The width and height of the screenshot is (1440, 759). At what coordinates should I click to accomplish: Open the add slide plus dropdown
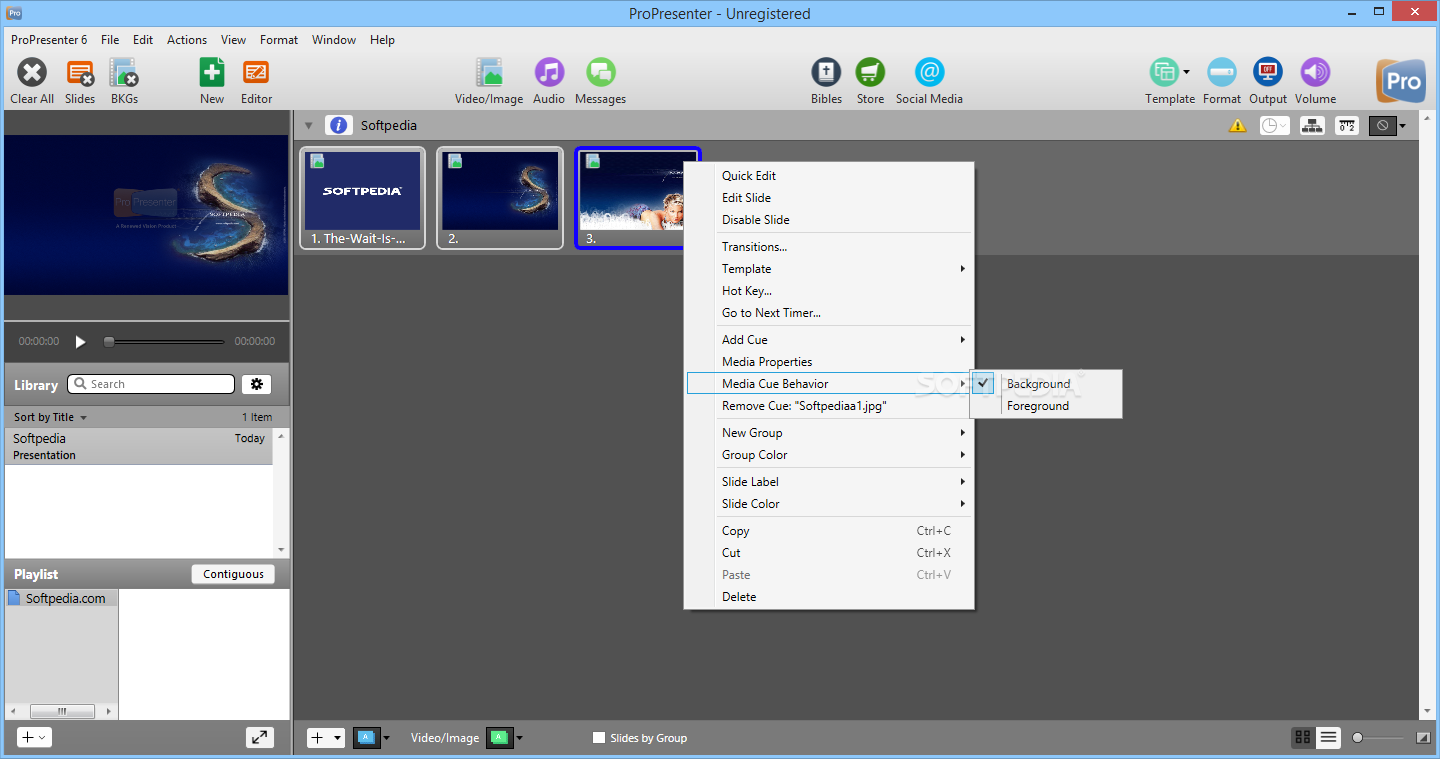(x=325, y=738)
